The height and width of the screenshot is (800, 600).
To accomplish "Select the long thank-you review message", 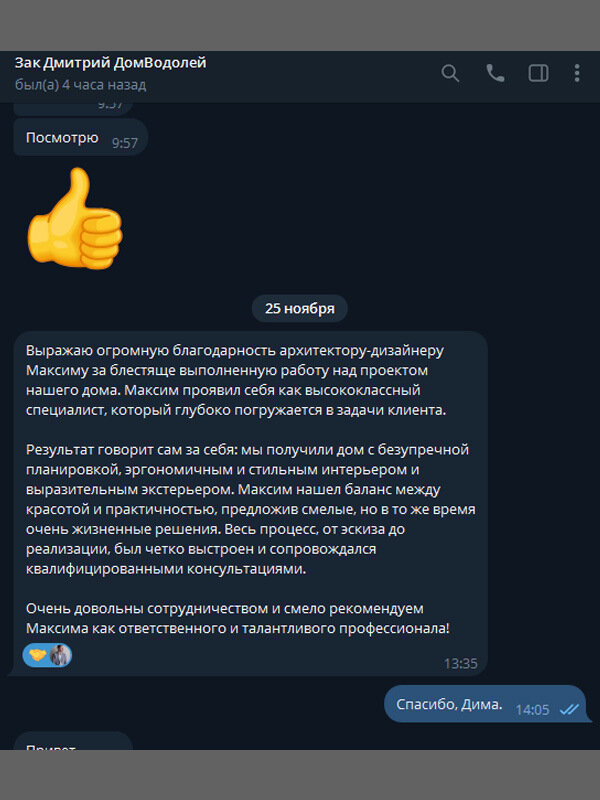I will [x=251, y=504].
